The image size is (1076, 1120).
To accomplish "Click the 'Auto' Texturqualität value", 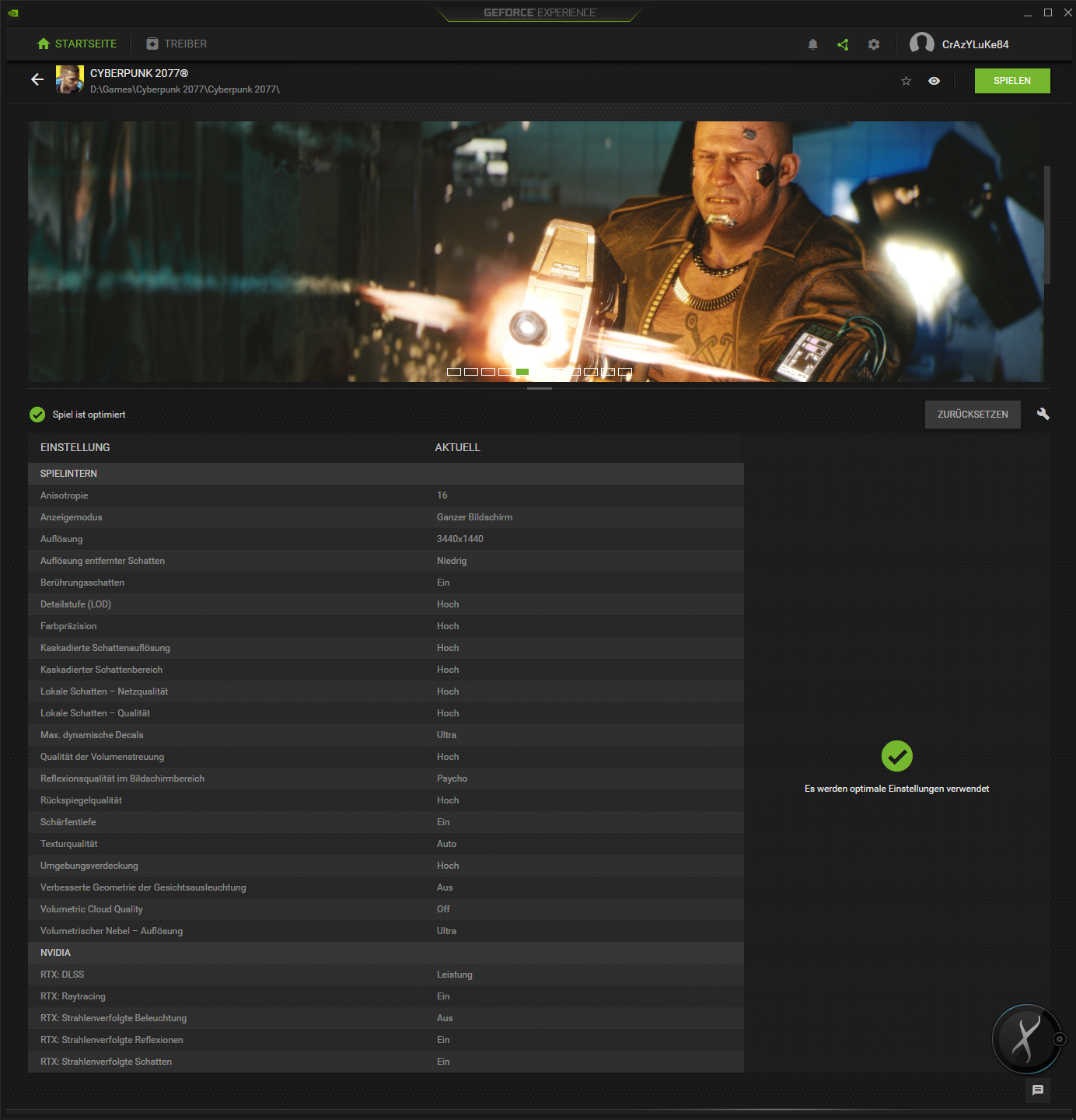I will coord(446,844).
